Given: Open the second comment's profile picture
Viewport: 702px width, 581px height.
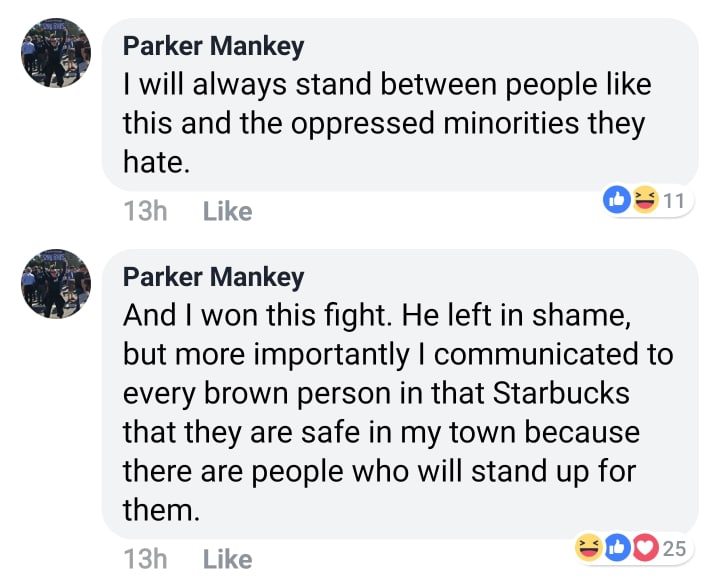Looking at the screenshot, I should pyautogui.click(x=56, y=284).
